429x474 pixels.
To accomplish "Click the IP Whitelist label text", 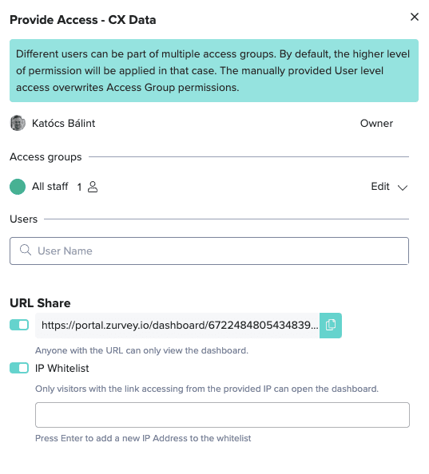I will point(62,368).
